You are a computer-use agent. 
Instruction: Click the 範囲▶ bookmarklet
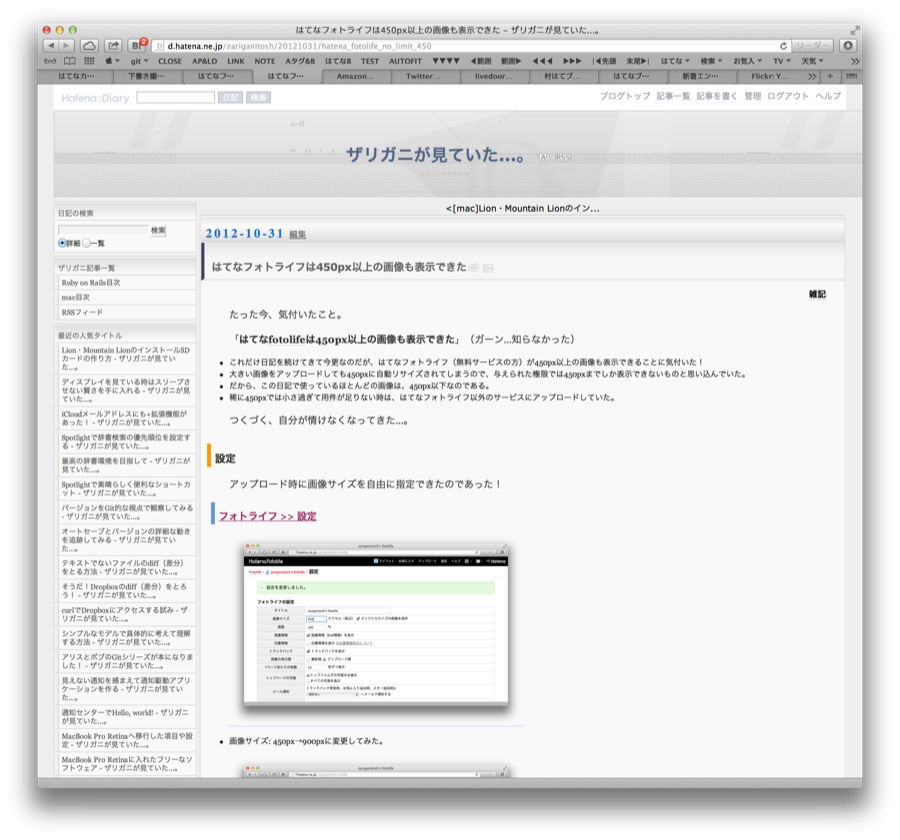click(x=511, y=61)
